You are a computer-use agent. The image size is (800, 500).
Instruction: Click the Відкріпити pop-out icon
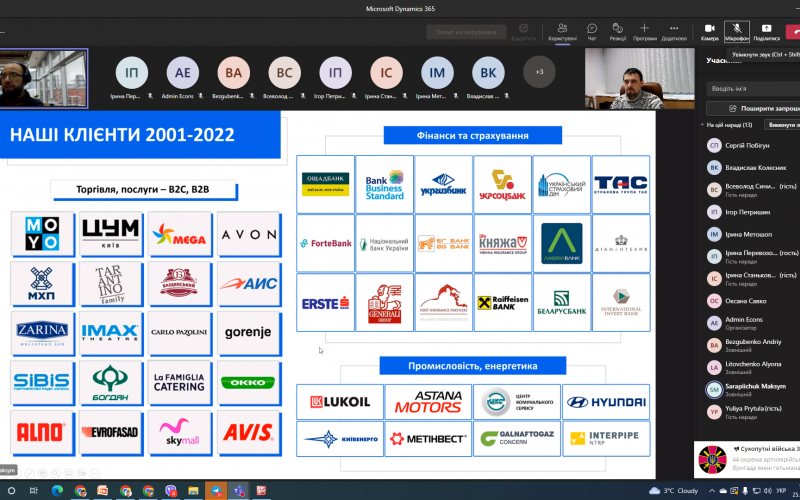[x=523, y=32]
